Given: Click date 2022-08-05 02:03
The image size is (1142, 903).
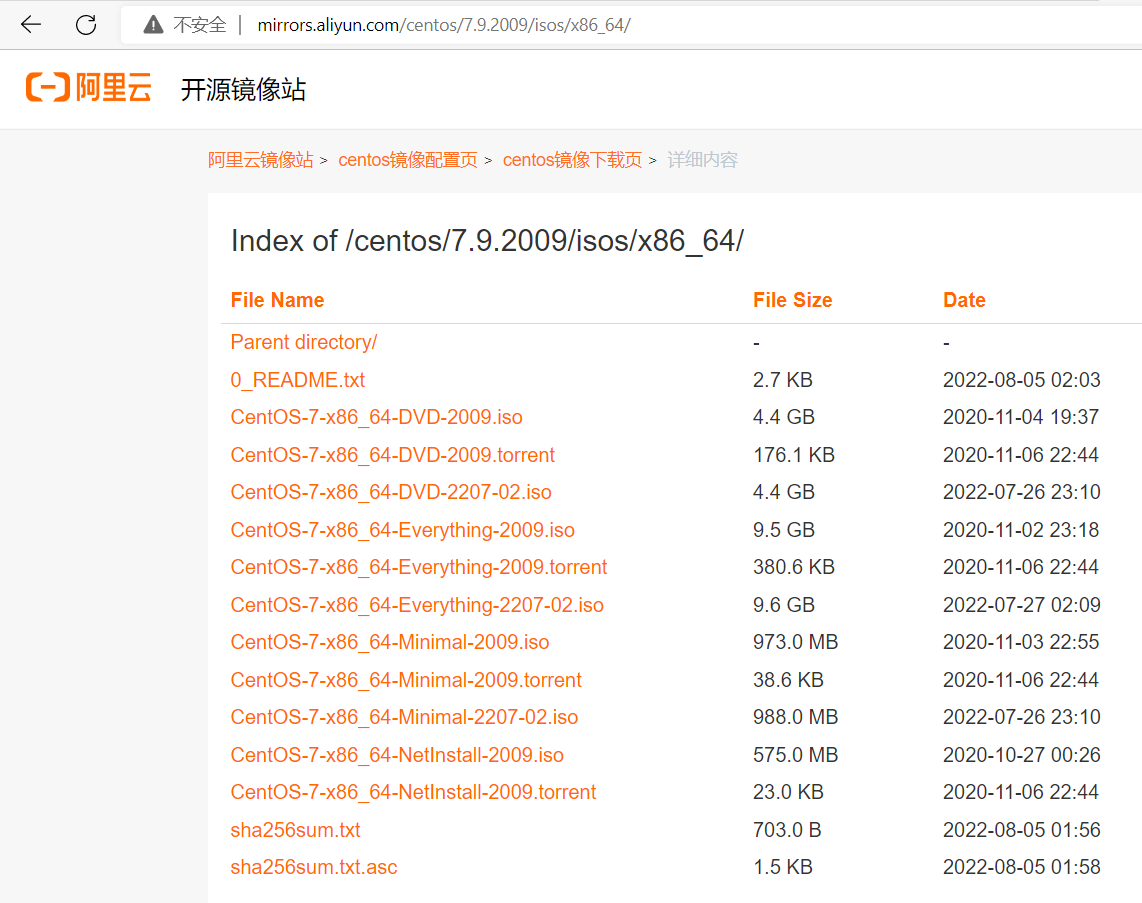Looking at the screenshot, I should pyautogui.click(x=1022, y=380).
